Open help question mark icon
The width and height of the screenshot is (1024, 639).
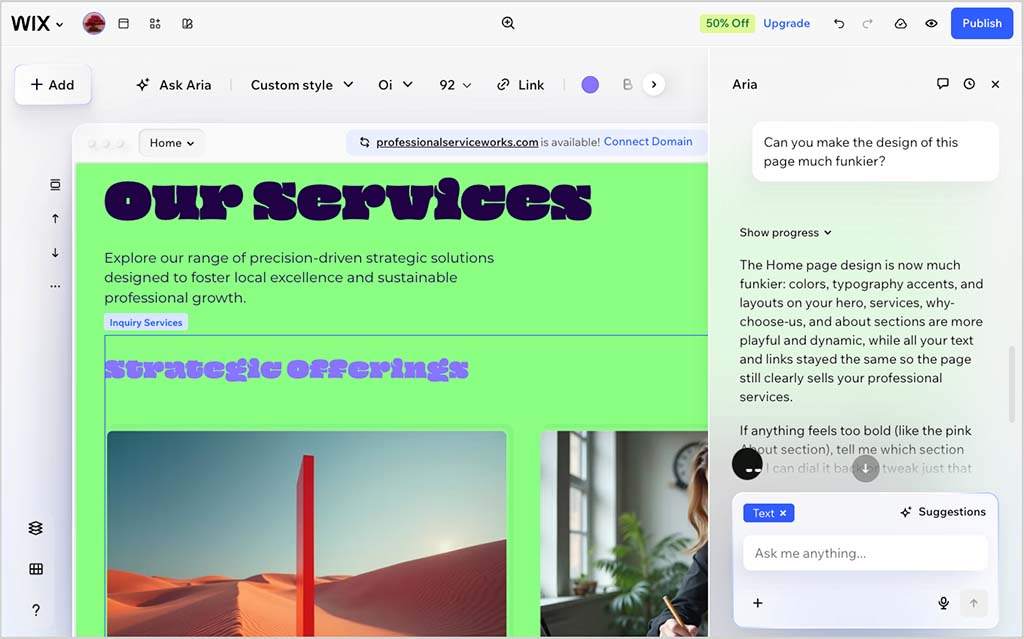coord(36,610)
